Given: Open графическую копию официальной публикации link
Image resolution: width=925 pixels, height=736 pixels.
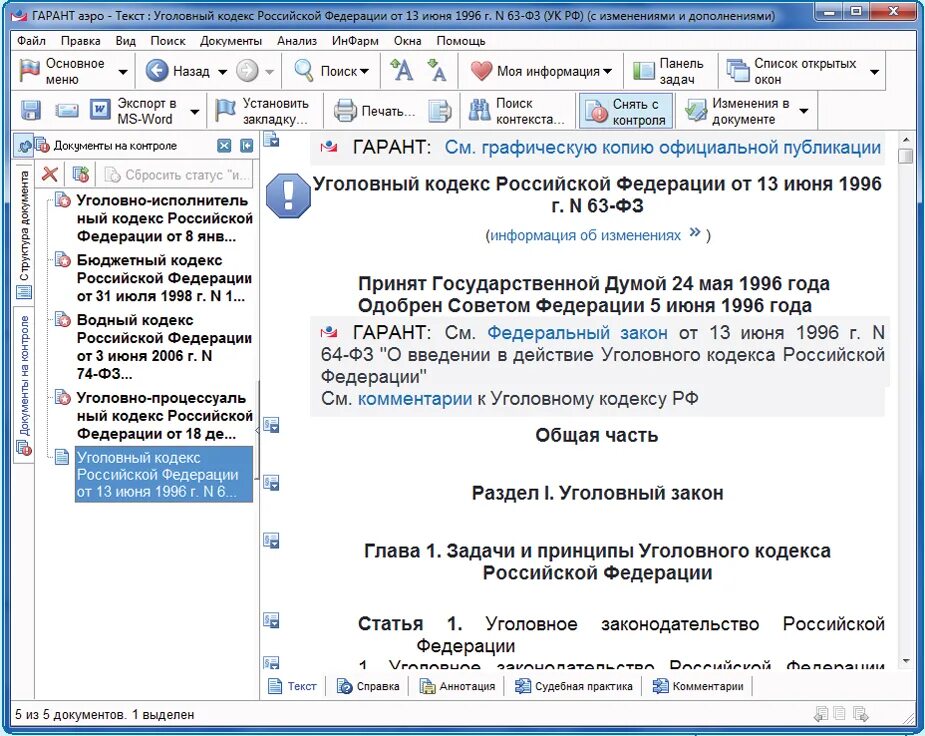Looking at the screenshot, I should (662, 147).
